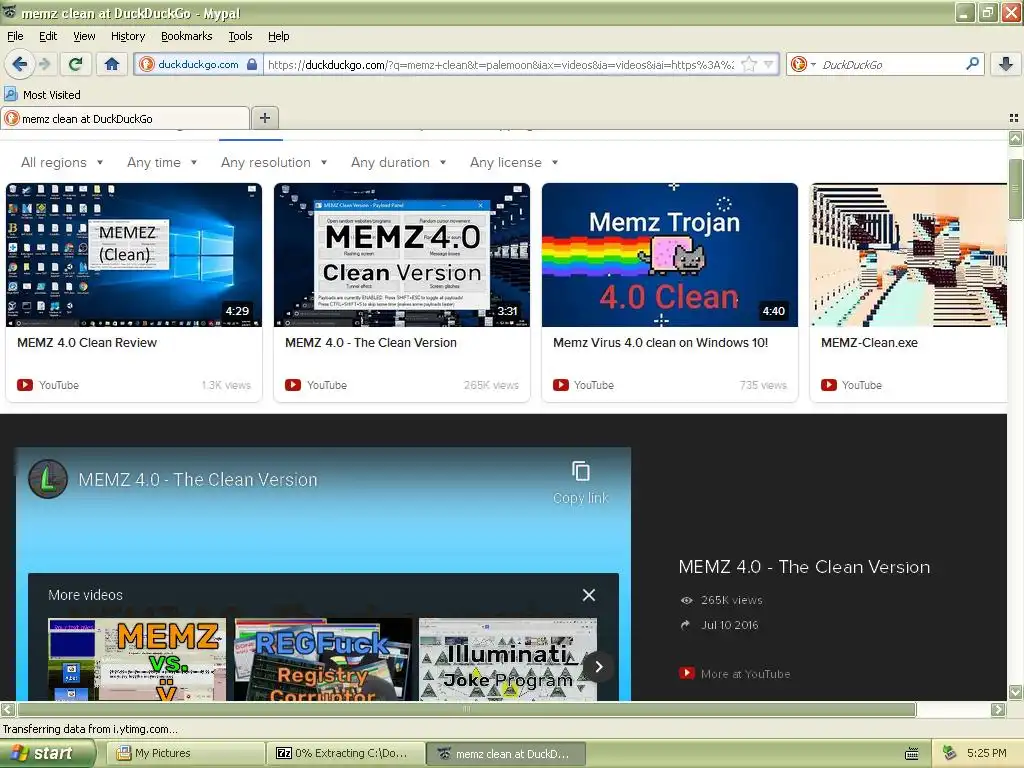
Task: Click the padlock site security icon
Action: [x=251, y=64]
